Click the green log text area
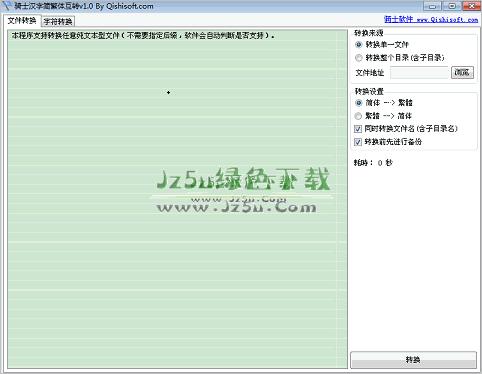The height and width of the screenshot is (374, 482). click(x=177, y=199)
